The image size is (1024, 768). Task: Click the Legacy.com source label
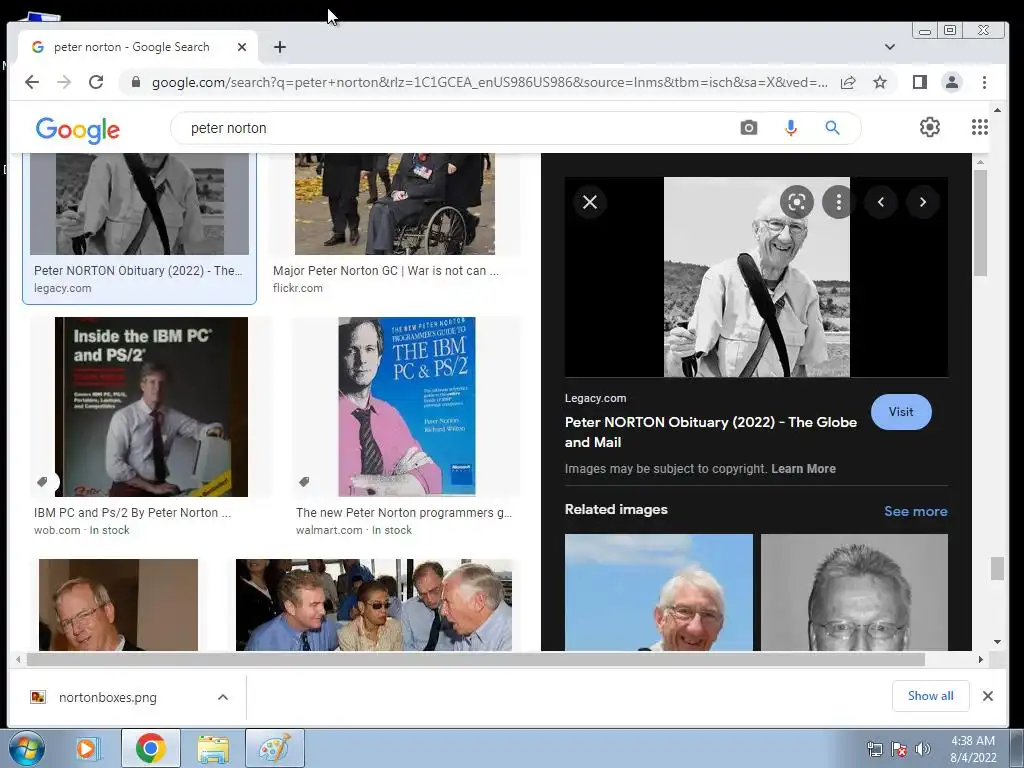[x=596, y=398]
